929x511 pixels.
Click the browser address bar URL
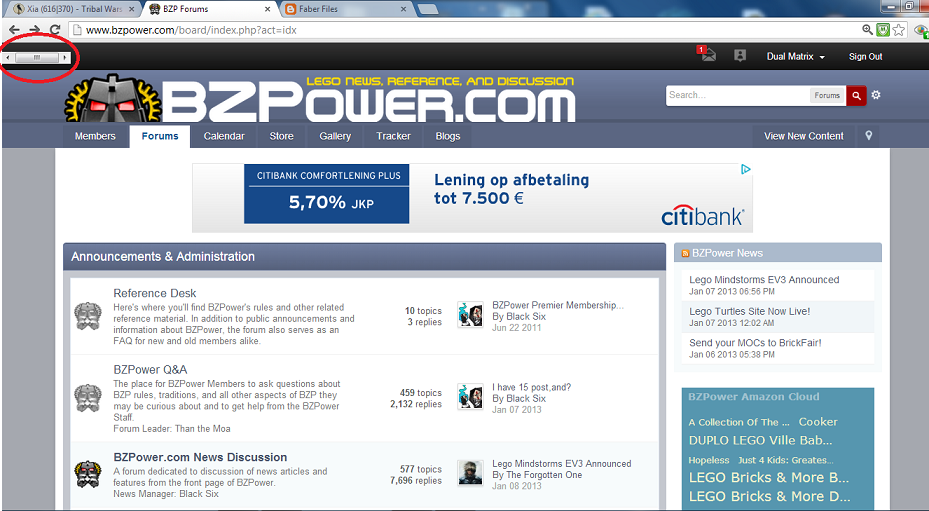coord(191,30)
